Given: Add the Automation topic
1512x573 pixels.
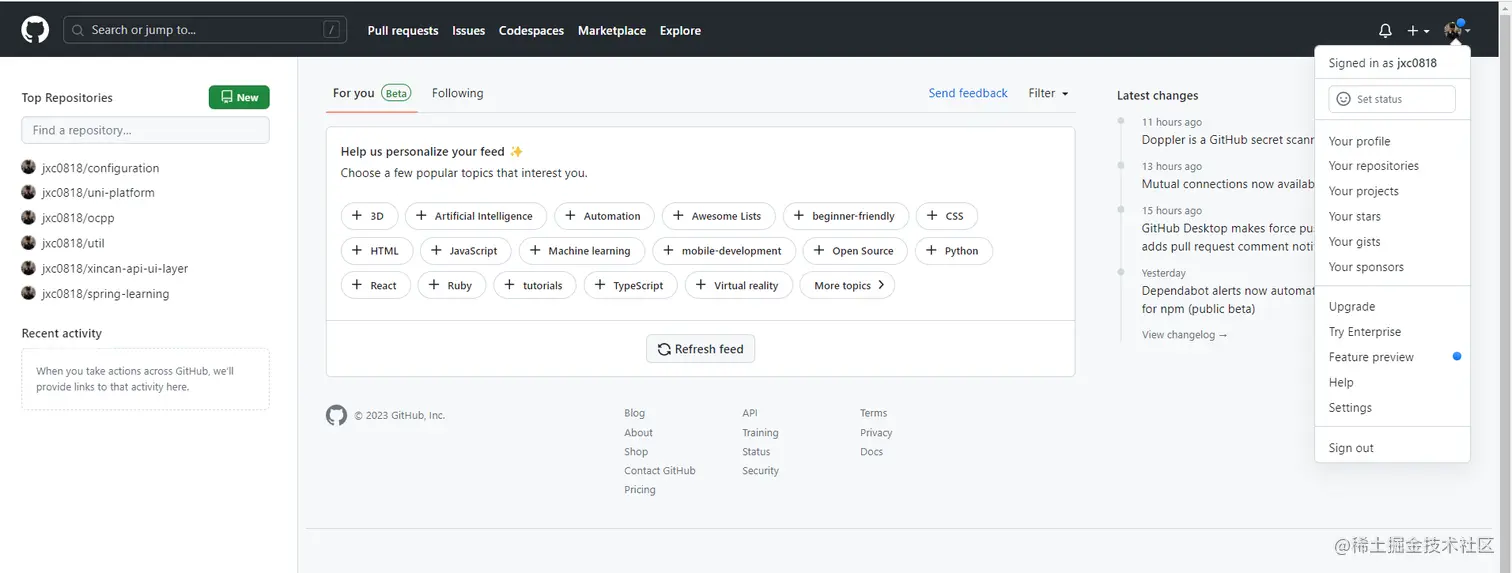Looking at the screenshot, I should click(604, 216).
